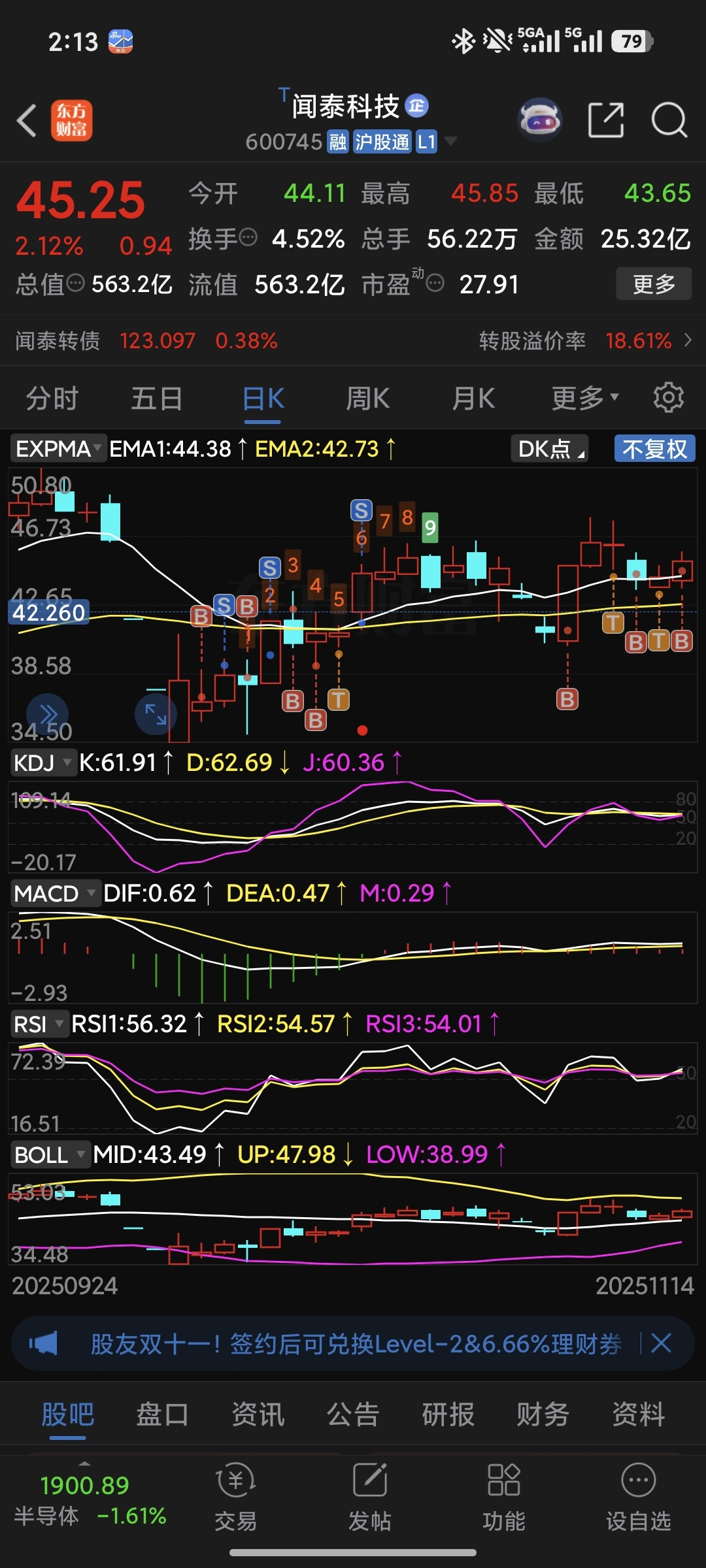Tap the 半导体 sector index 1900.89
The width and height of the screenshot is (706, 1568).
(x=90, y=1499)
